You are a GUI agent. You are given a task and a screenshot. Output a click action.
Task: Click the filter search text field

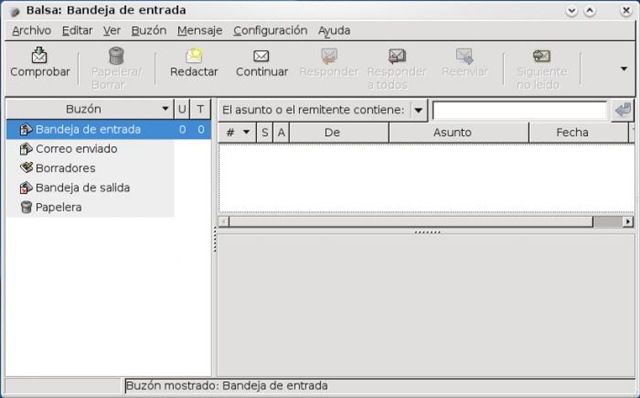[520, 110]
